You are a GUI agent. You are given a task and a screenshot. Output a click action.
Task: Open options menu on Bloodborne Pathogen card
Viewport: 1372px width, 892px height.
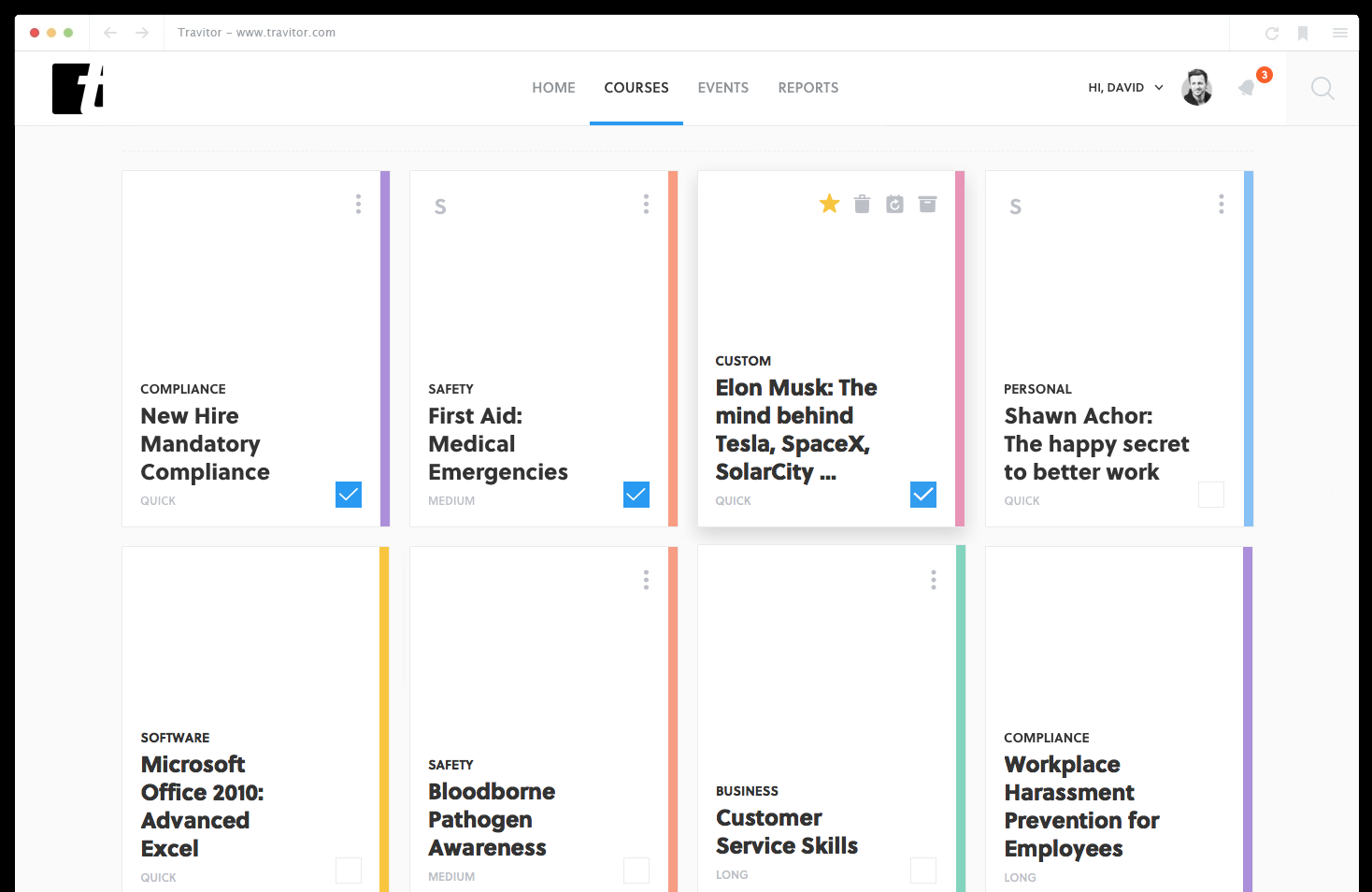pos(646,580)
